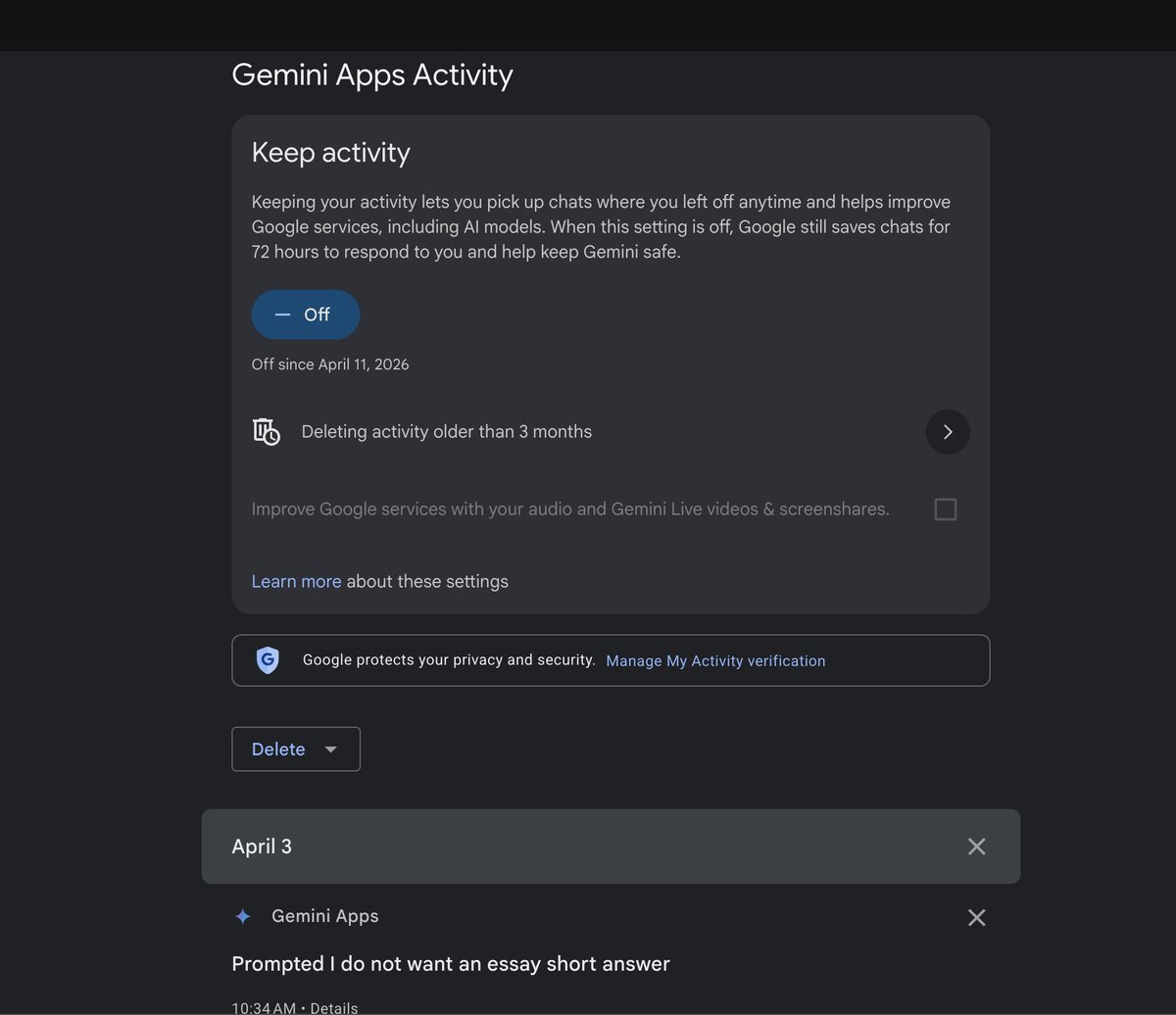1176x1015 pixels.
Task: Delete all activity from April 3
Action: pos(976,846)
